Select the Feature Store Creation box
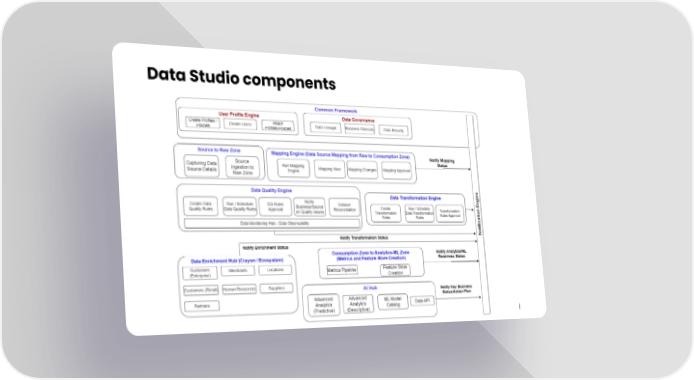Screen dimensions: 694x380 395,270
